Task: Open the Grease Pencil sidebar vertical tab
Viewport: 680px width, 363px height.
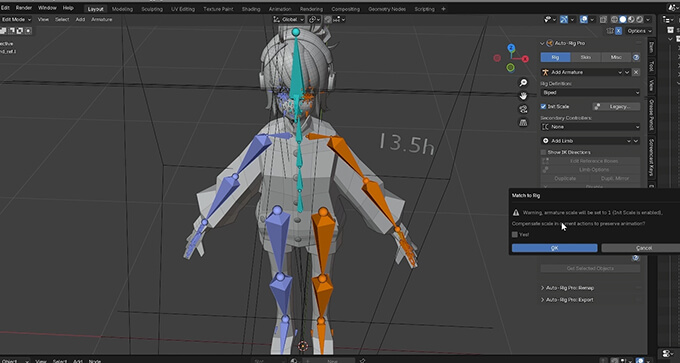Action: [651, 114]
